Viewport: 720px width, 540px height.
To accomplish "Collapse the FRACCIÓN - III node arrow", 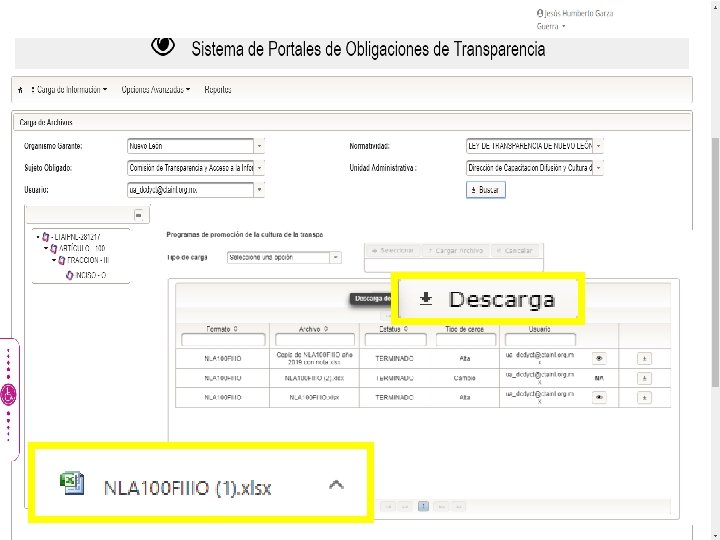I will 54,260.
